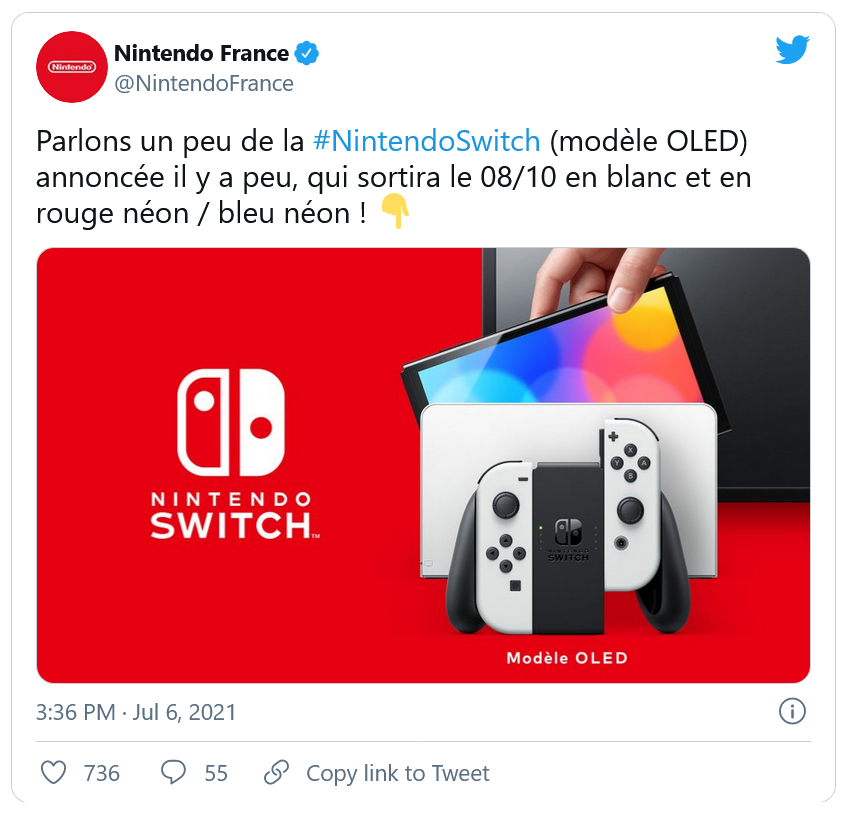
Task: Click the 55 replies count
Action: [216, 773]
